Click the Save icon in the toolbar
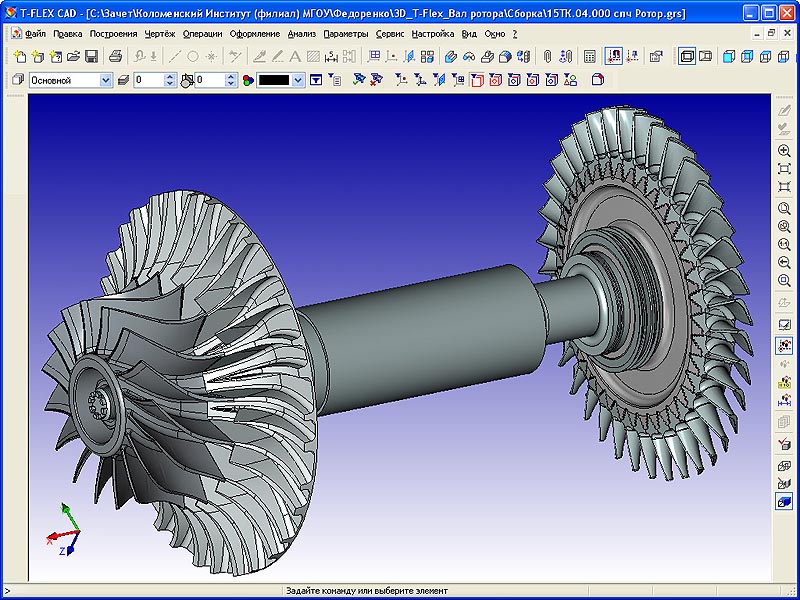The image size is (800, 600). (x=92, y=51)
